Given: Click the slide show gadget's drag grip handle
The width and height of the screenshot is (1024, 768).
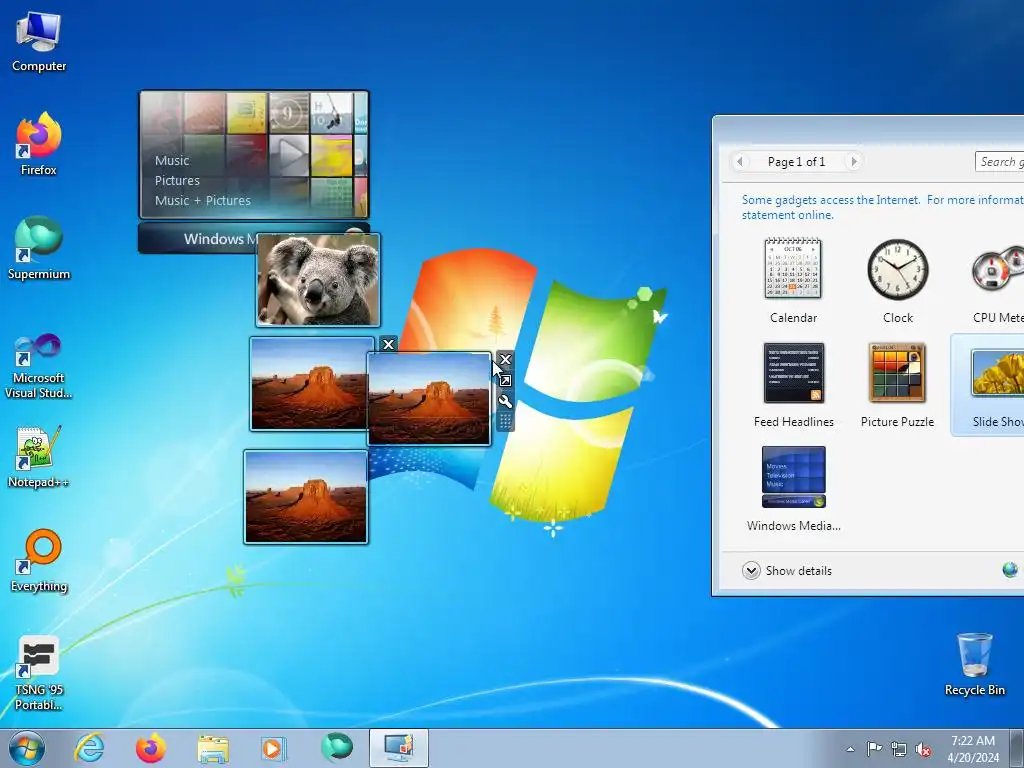Looking at the screenshot, I should 505,421.
